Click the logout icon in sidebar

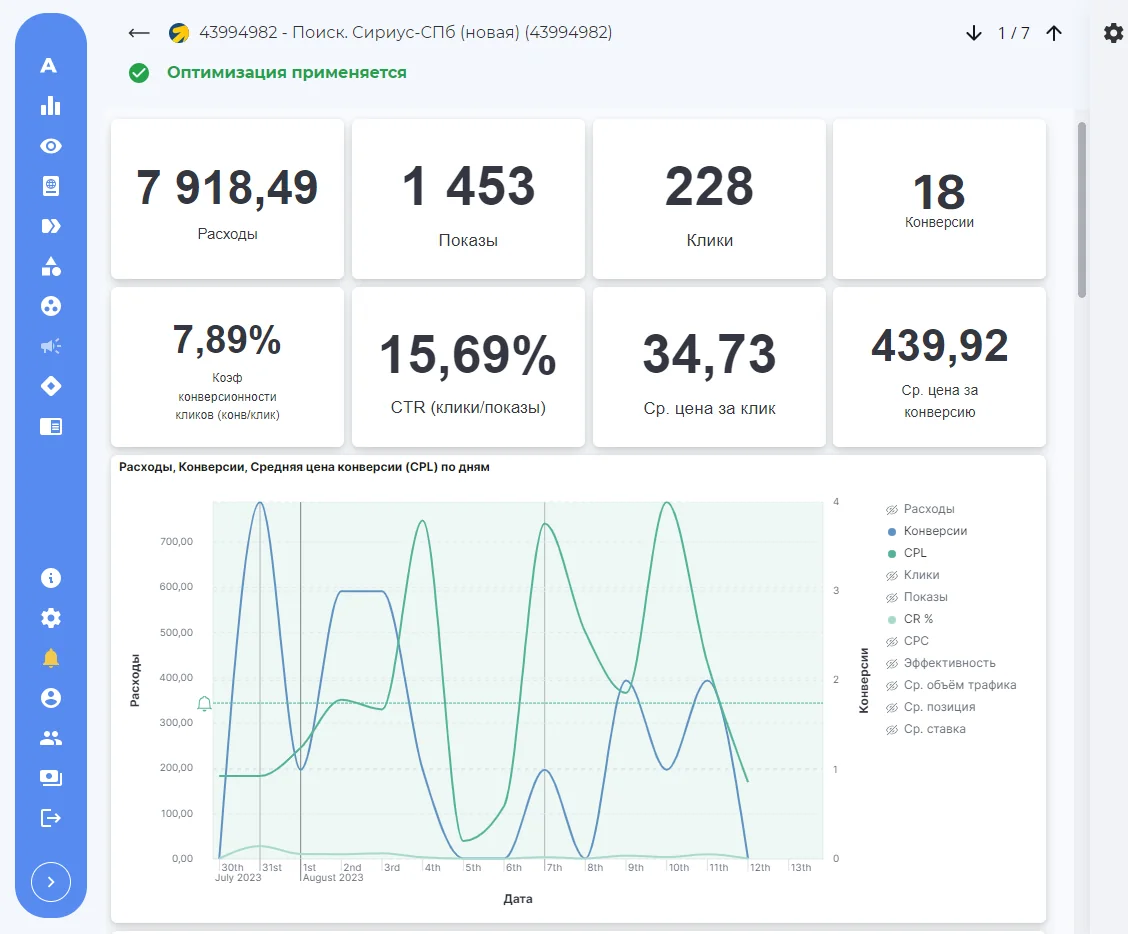(50, 818)
